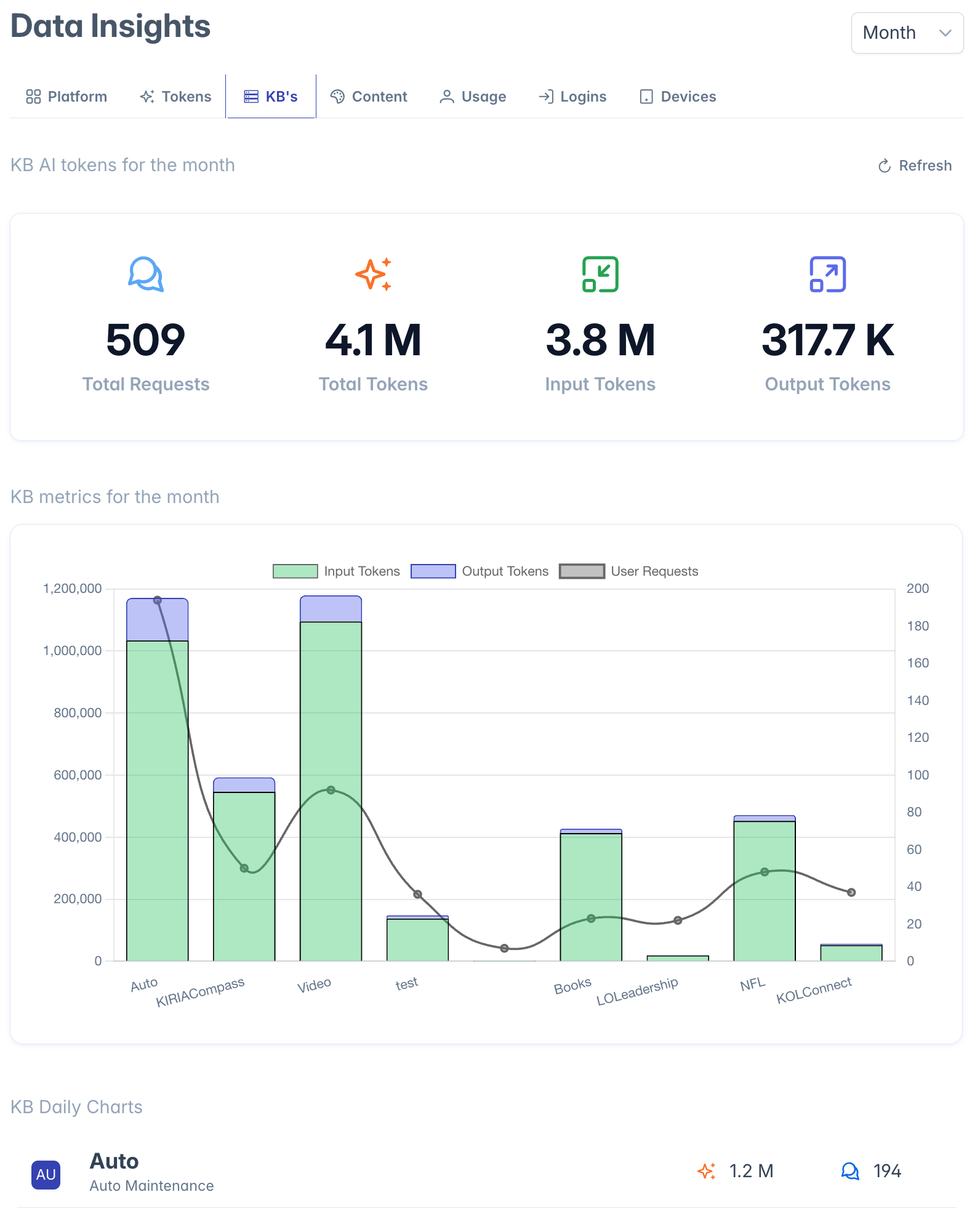
Task: Click the Output Tokens arrow-out icon
Action: [x=827, y=274]
